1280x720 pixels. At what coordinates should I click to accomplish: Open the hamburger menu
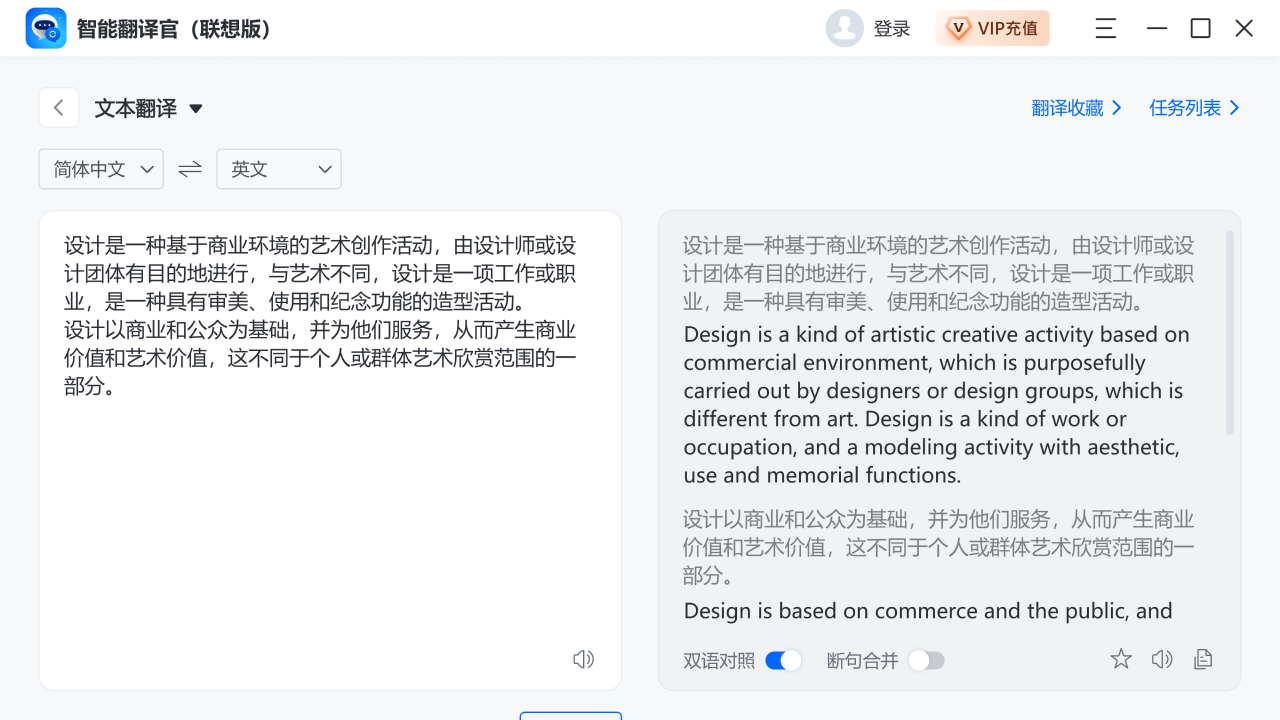tap(1104, 28)
